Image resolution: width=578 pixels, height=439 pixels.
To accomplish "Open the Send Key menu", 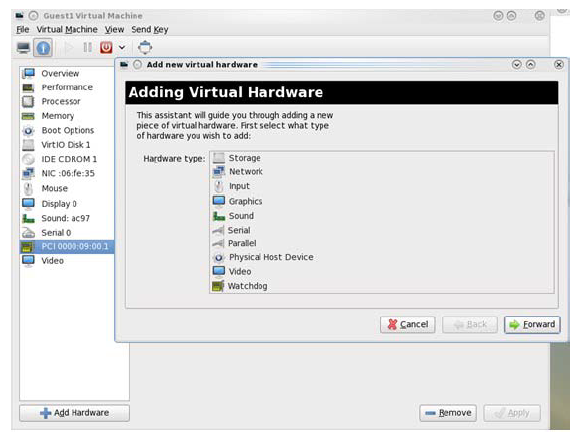I will pyautogui.click(x=150, y=29).
